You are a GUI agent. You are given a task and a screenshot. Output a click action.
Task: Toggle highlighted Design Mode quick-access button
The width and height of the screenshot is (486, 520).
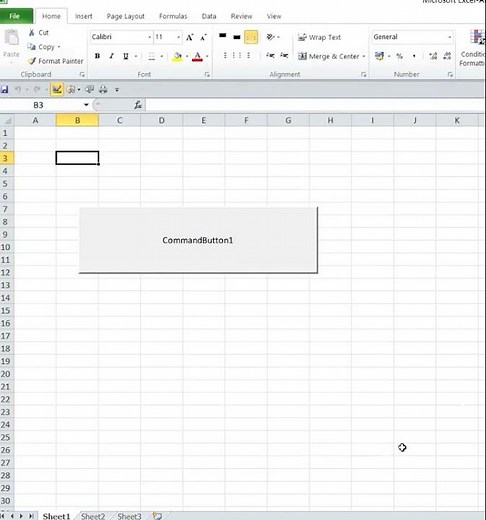57,89
